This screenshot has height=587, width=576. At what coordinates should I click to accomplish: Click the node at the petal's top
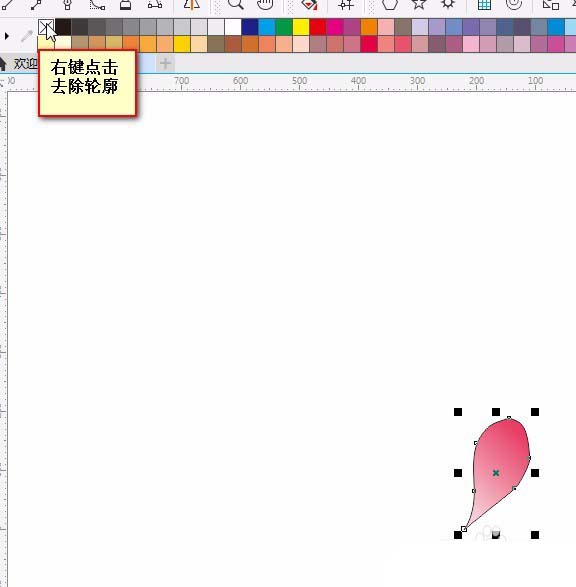[x=509, y=418]
